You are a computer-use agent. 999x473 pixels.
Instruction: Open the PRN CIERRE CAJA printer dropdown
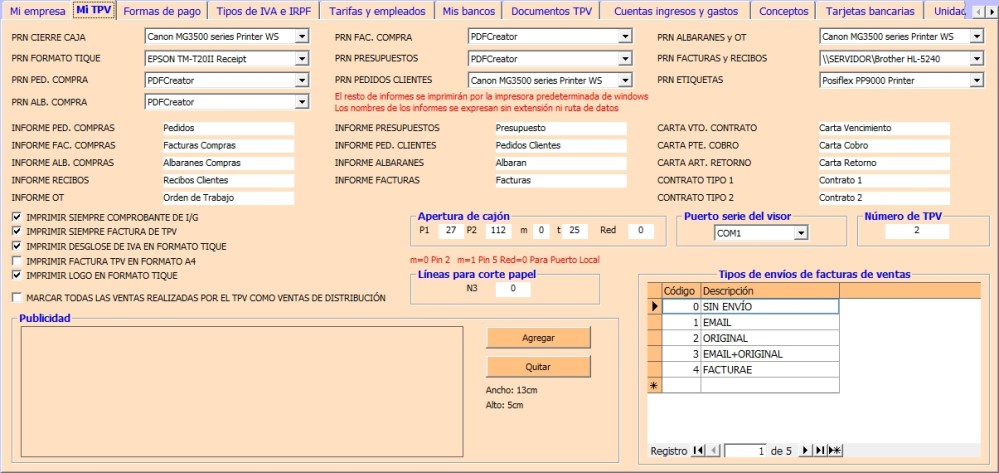[301, 36]
